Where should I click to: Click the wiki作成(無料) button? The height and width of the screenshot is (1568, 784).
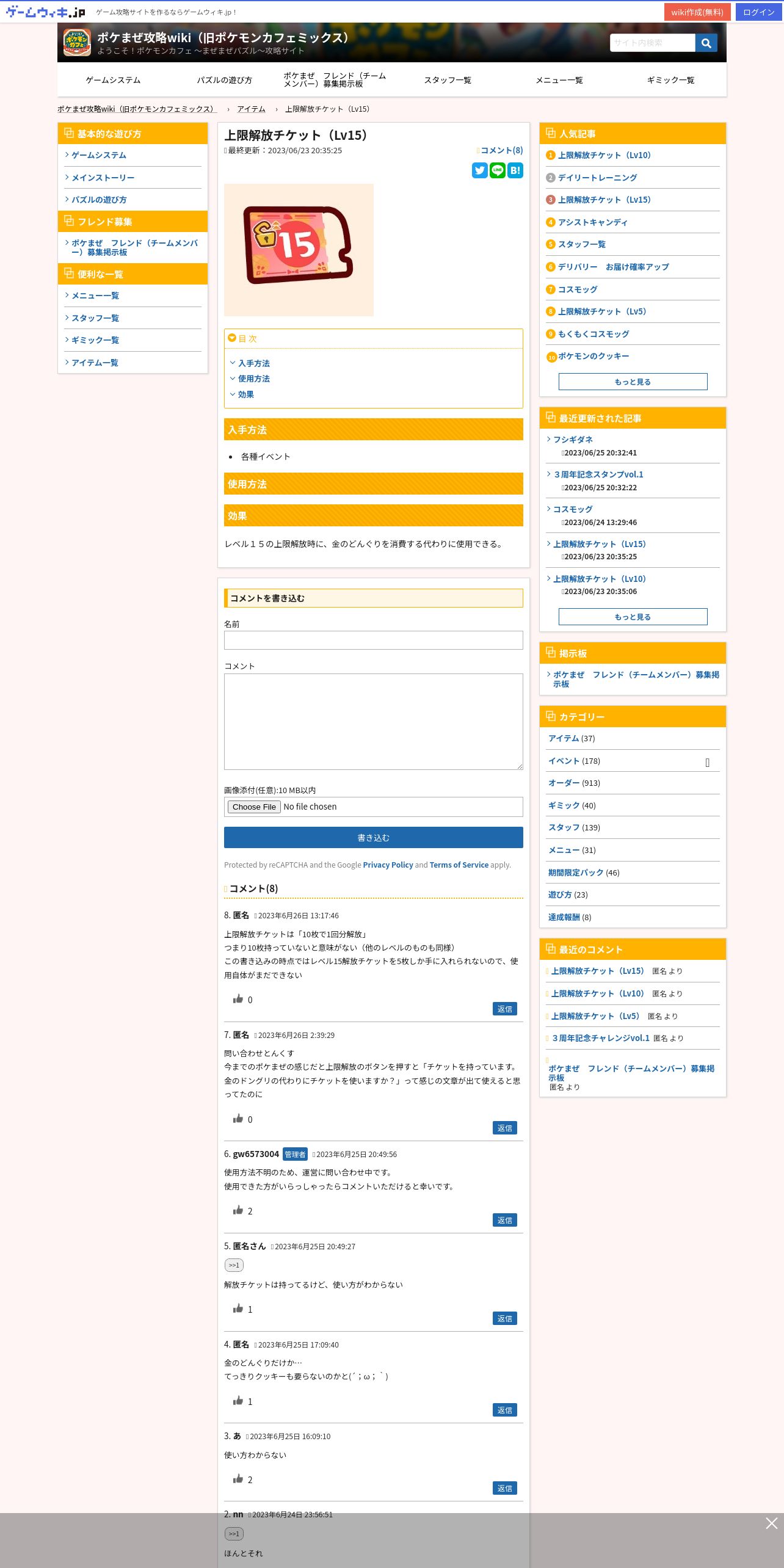(x=697, y=12)
